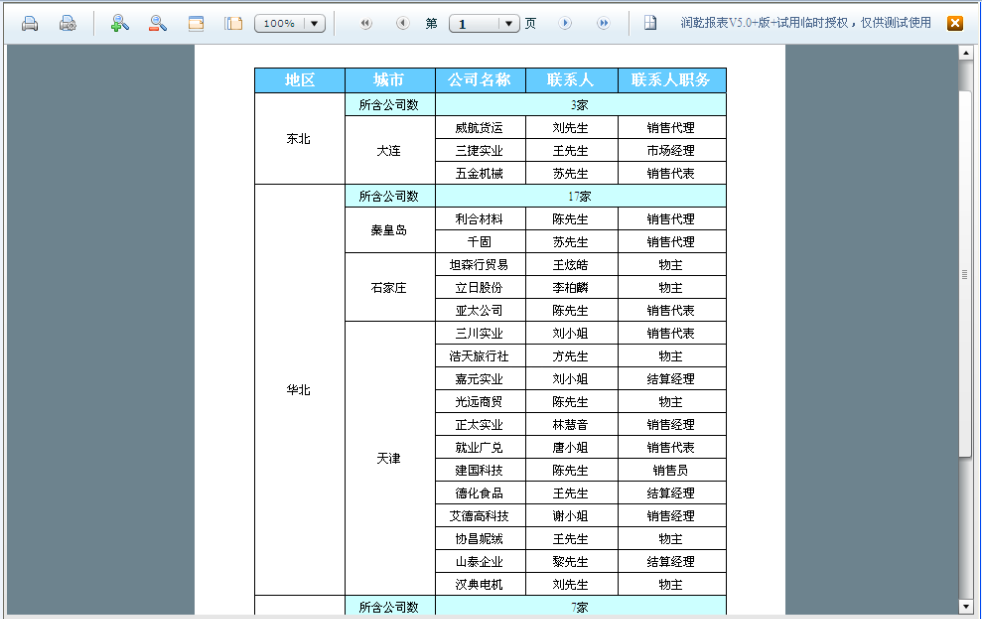Click the vertical scrollbar down arrow
The height and width of the screenshot is (619, 982).
[x=965, y=606]
